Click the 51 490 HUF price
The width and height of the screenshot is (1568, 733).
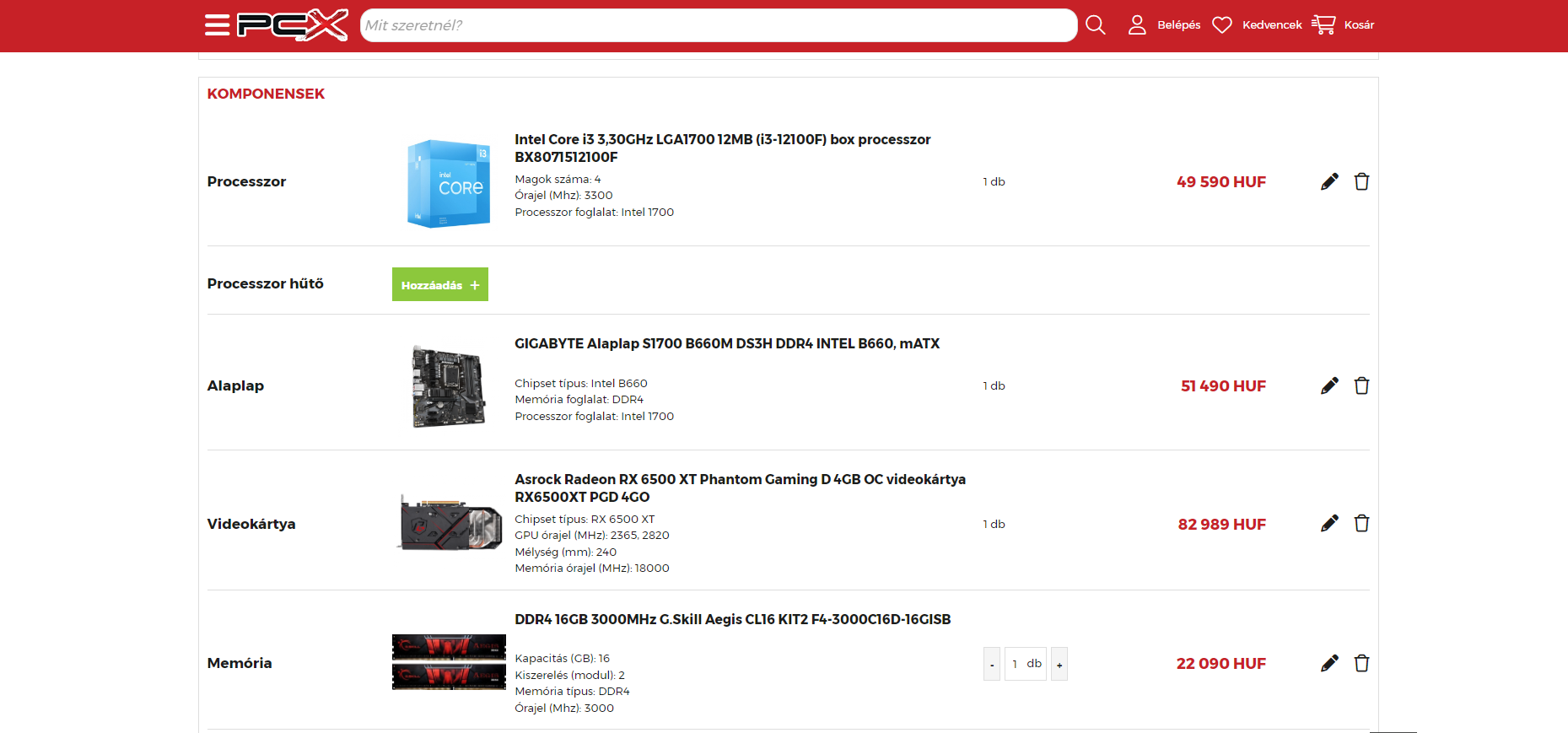point(1223,385)
